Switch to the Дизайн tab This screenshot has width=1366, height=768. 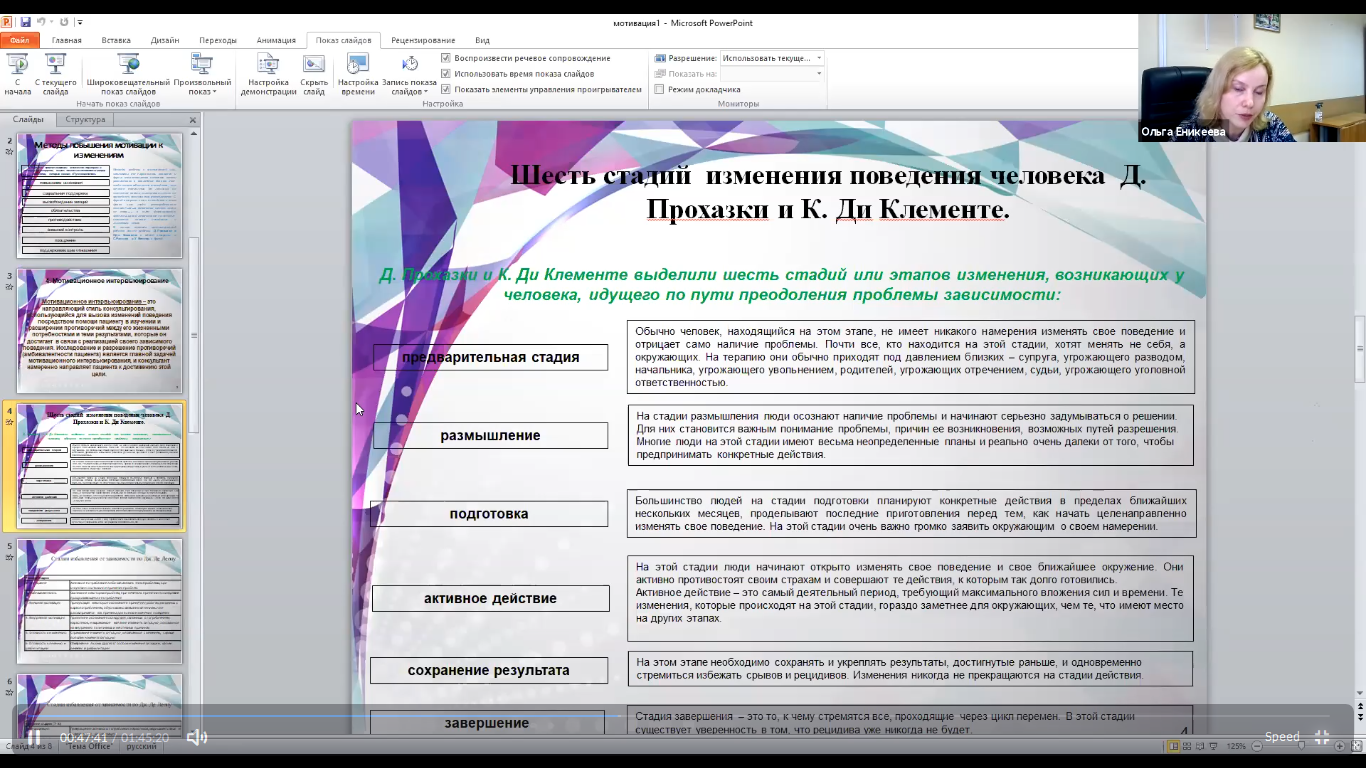point(165,40)
